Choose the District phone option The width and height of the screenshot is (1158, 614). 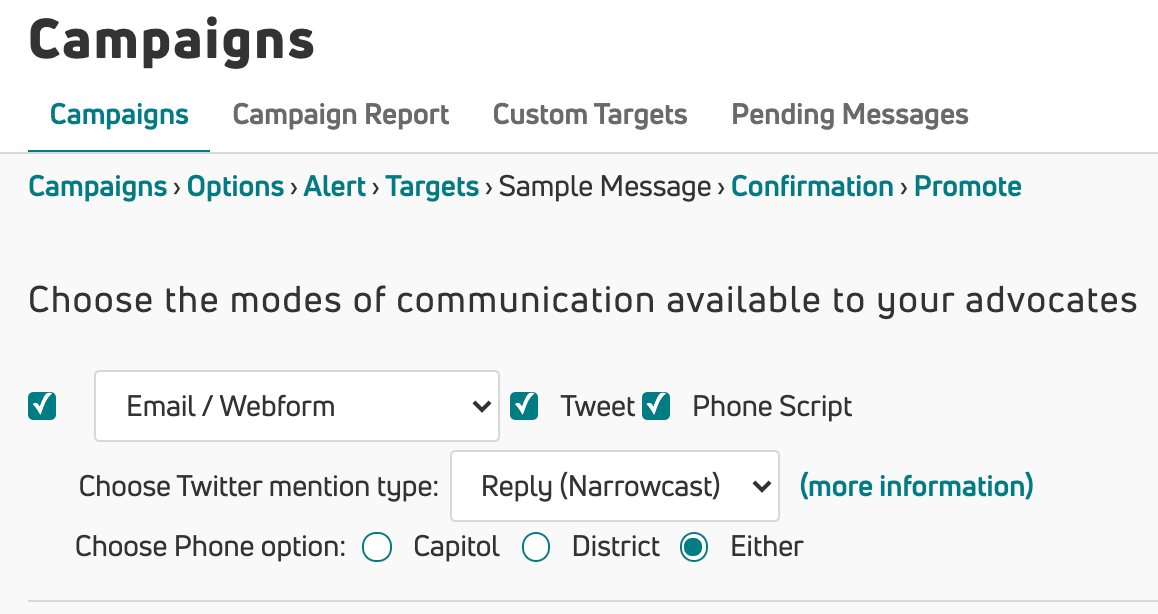click(537, 548)
